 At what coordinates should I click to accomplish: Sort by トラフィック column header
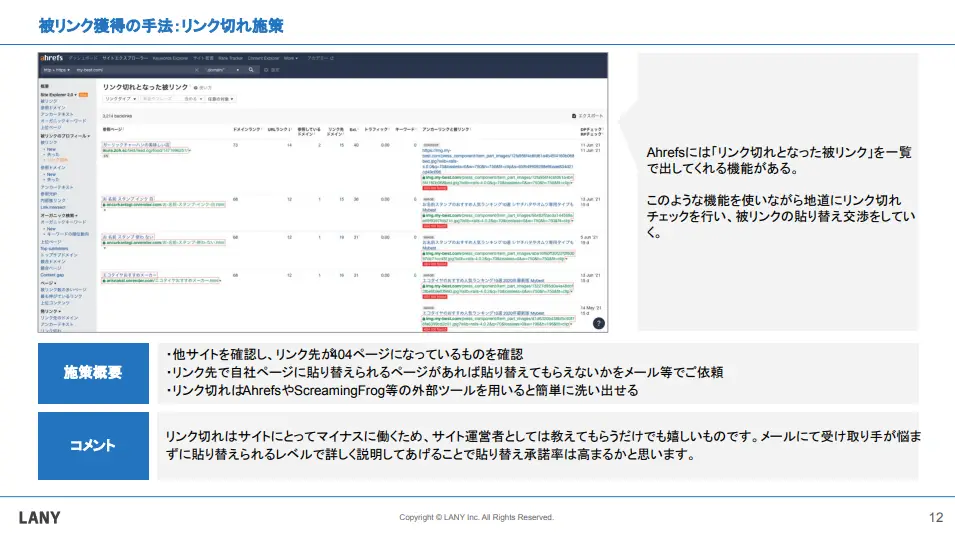pyautogui.click(x=377, y=130)
